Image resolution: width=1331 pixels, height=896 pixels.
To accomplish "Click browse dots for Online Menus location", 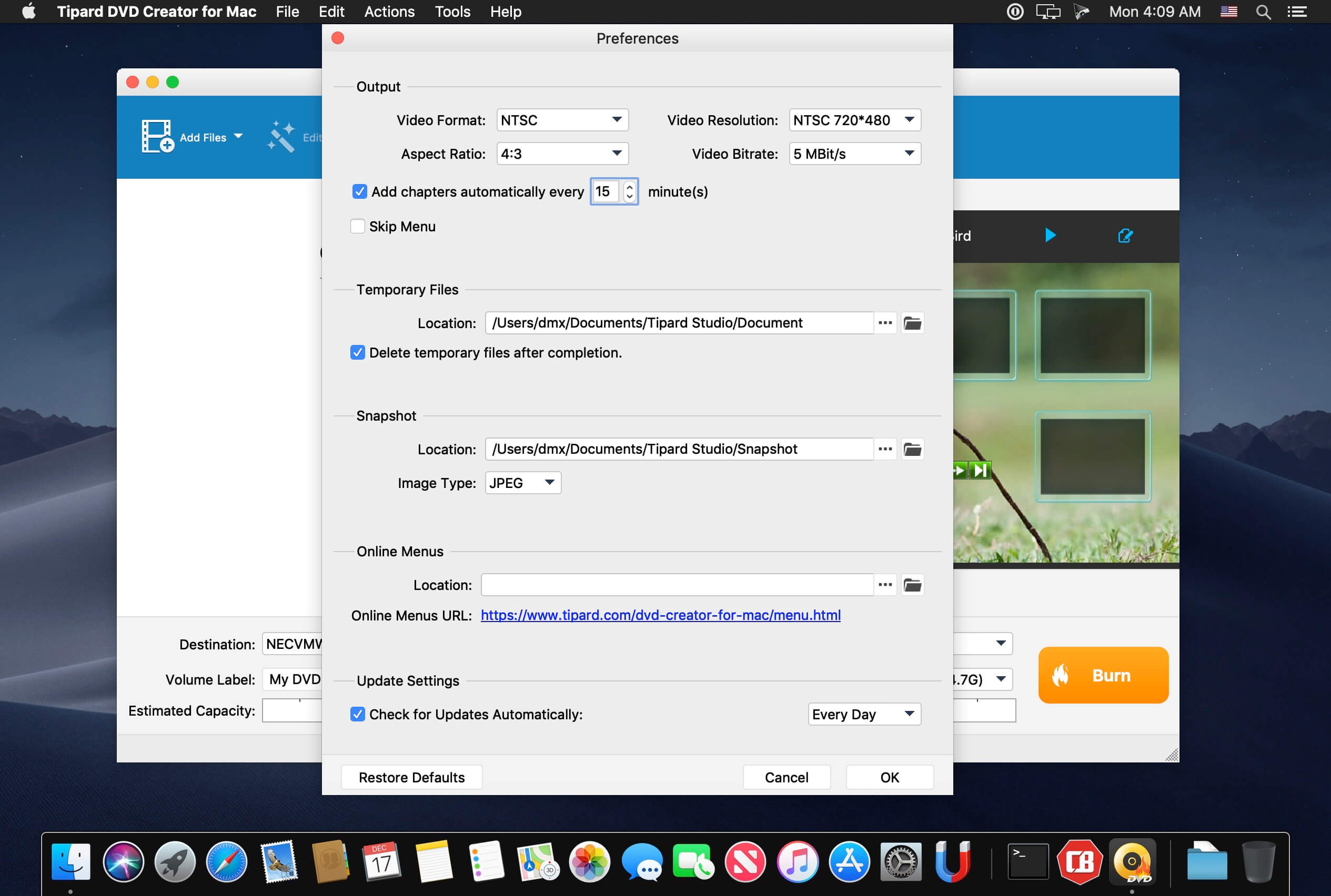I will point(885,585).
